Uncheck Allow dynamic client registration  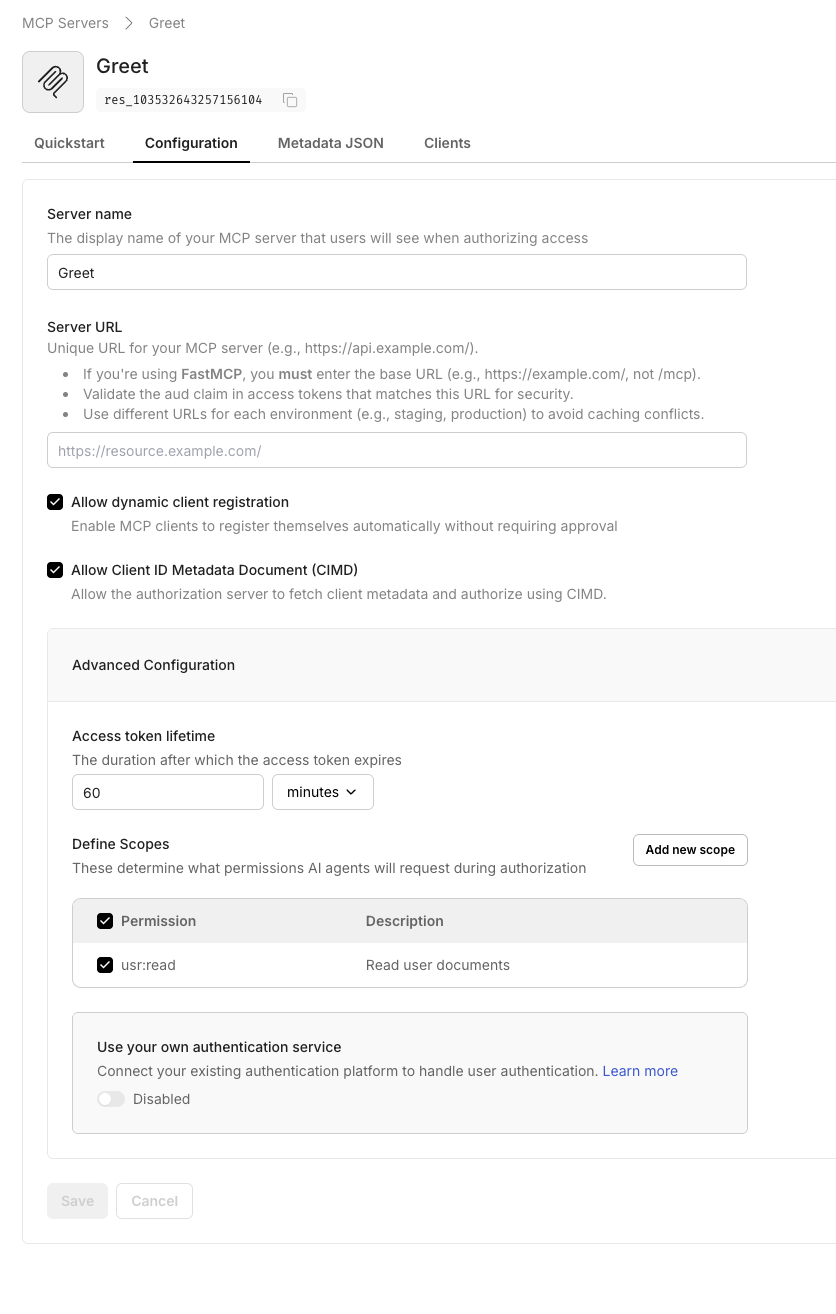click(55, 502)
